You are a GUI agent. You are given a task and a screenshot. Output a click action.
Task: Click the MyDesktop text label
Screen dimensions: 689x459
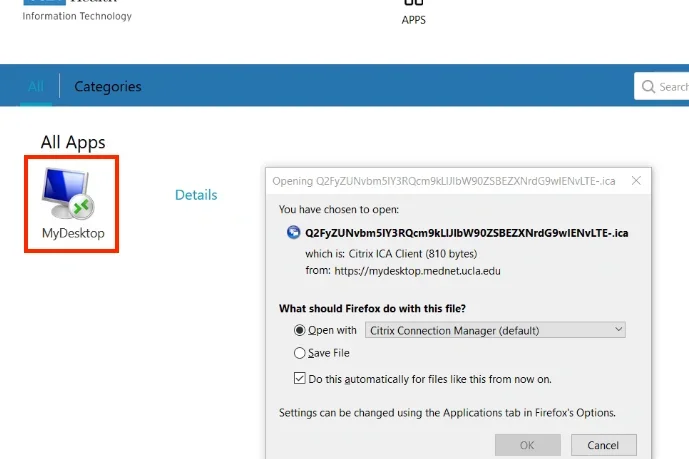(73, 234)
